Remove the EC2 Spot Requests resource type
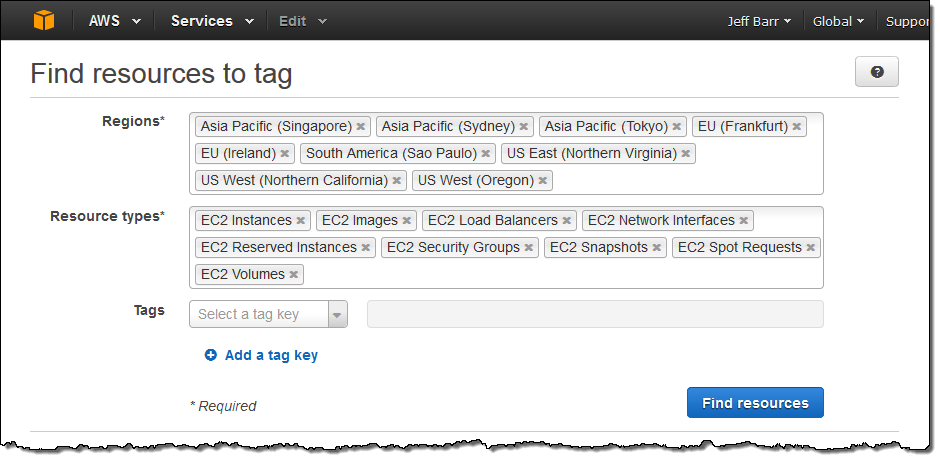 811,248
